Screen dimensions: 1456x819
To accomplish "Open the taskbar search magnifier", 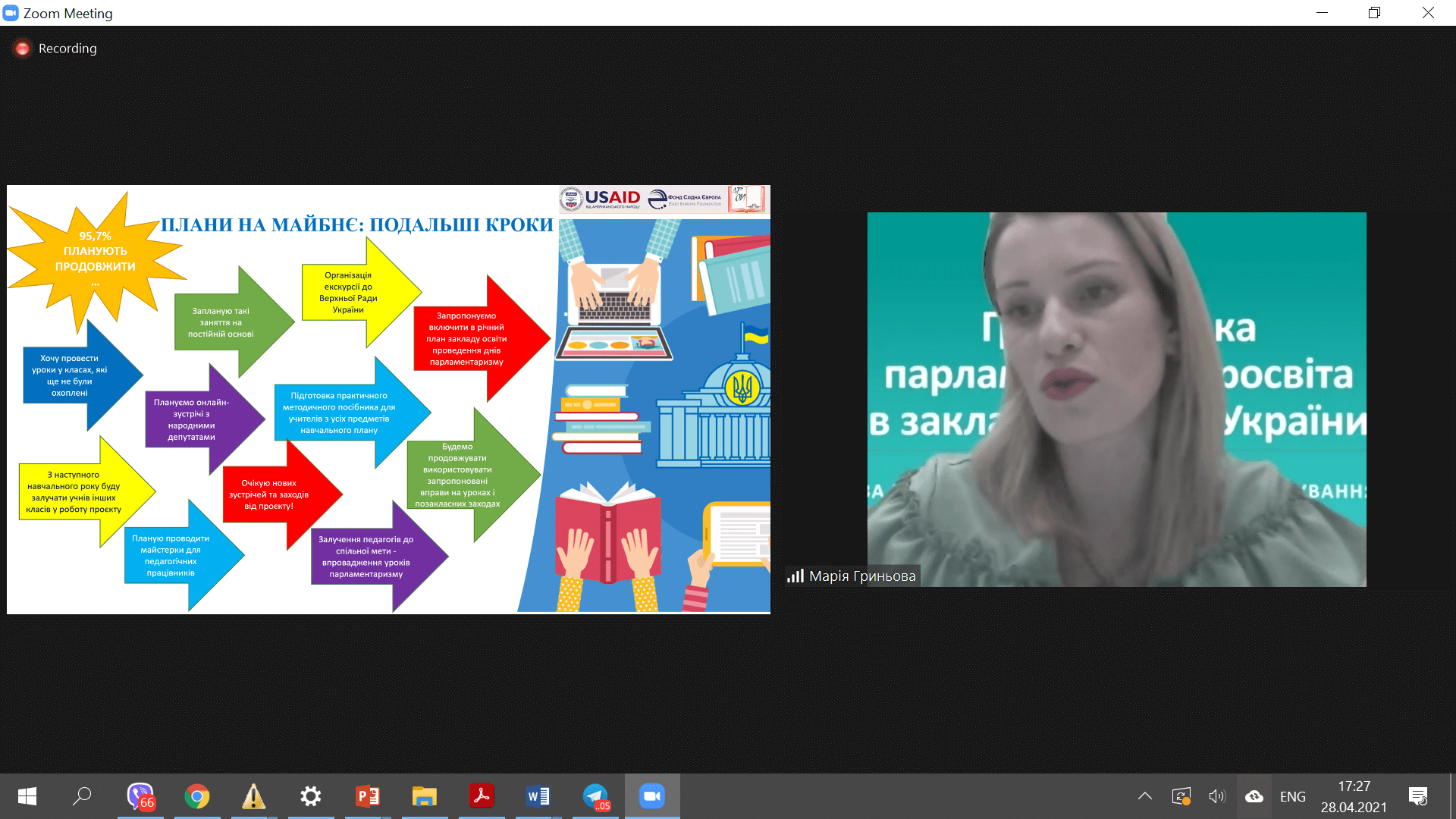I will (82, 796).
